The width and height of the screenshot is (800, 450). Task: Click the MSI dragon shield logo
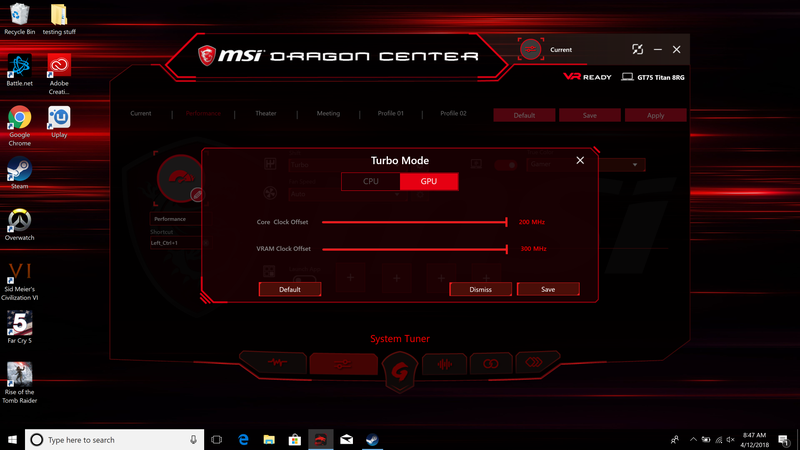tap(207, 56)
